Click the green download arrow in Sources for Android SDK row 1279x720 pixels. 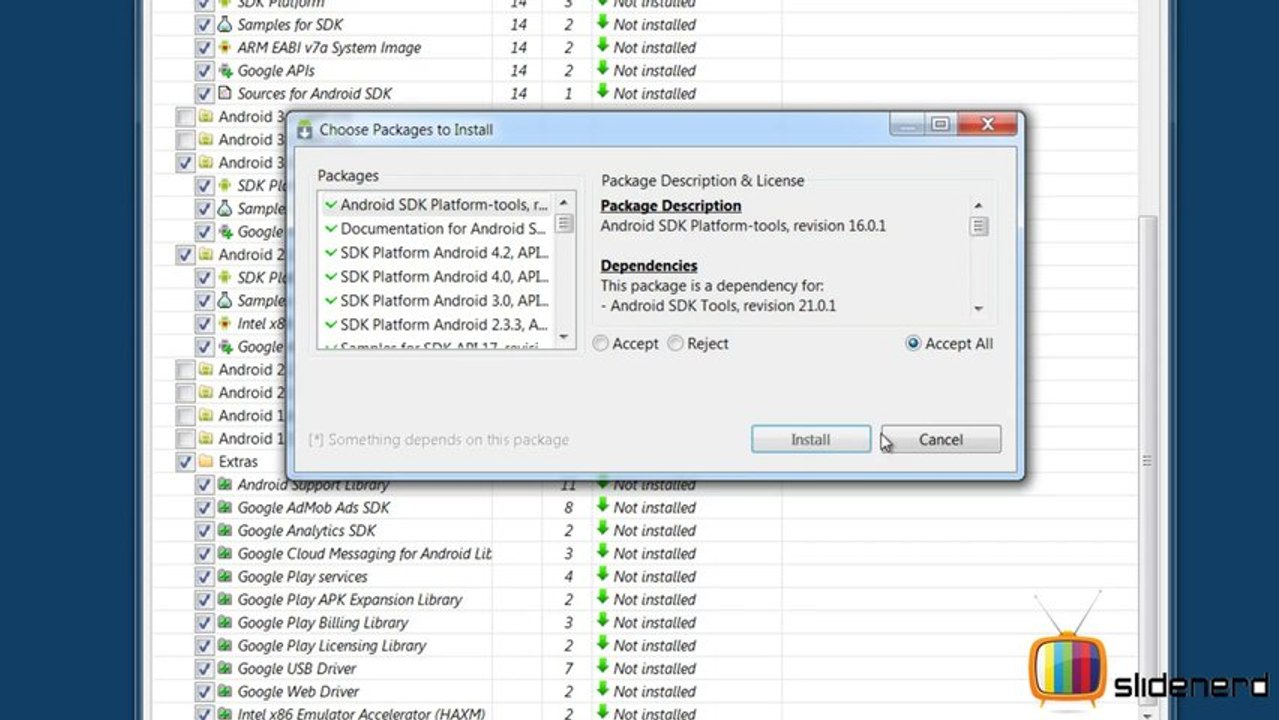(x=602, y=92)
